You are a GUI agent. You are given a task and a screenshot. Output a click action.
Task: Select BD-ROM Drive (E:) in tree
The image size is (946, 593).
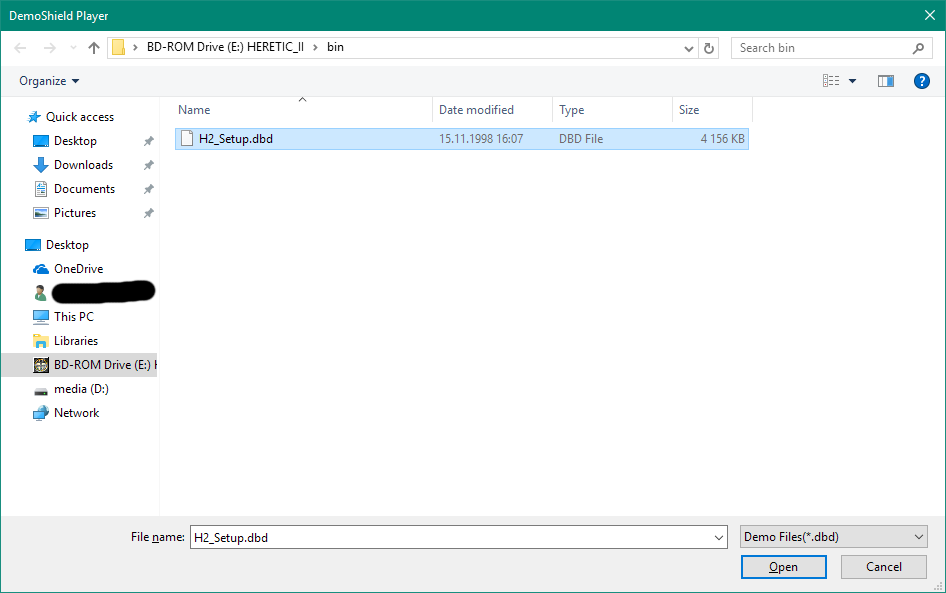pos(79,365)
